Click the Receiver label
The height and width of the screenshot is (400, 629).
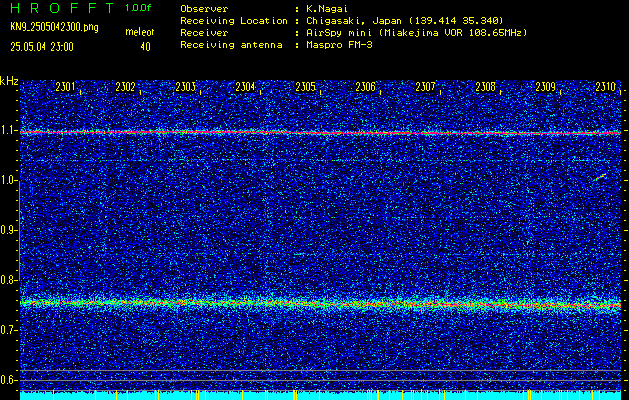[204, 32]
